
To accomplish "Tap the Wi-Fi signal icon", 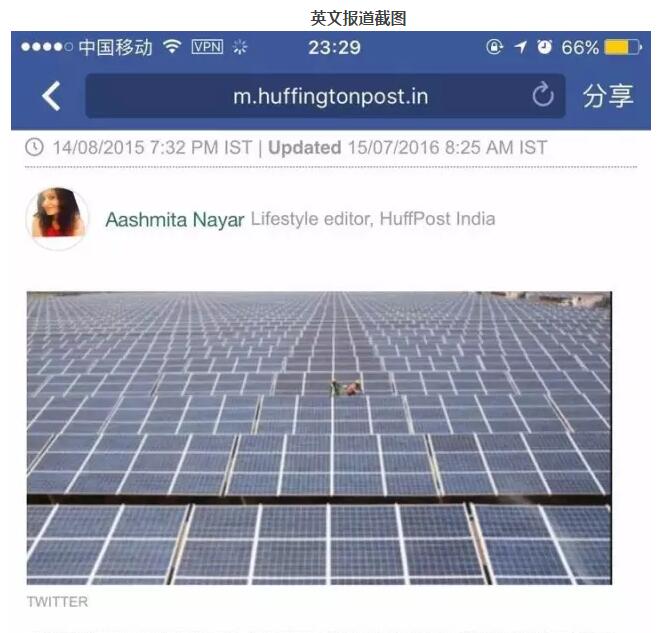I will point(172,46).
